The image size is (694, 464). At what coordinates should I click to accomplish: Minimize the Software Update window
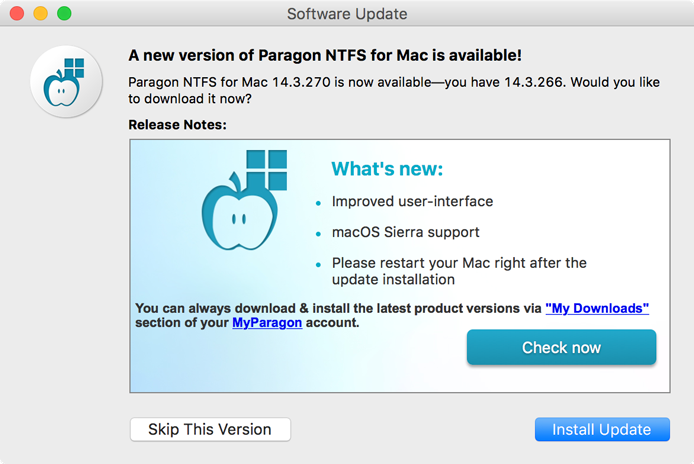(40, 14)
